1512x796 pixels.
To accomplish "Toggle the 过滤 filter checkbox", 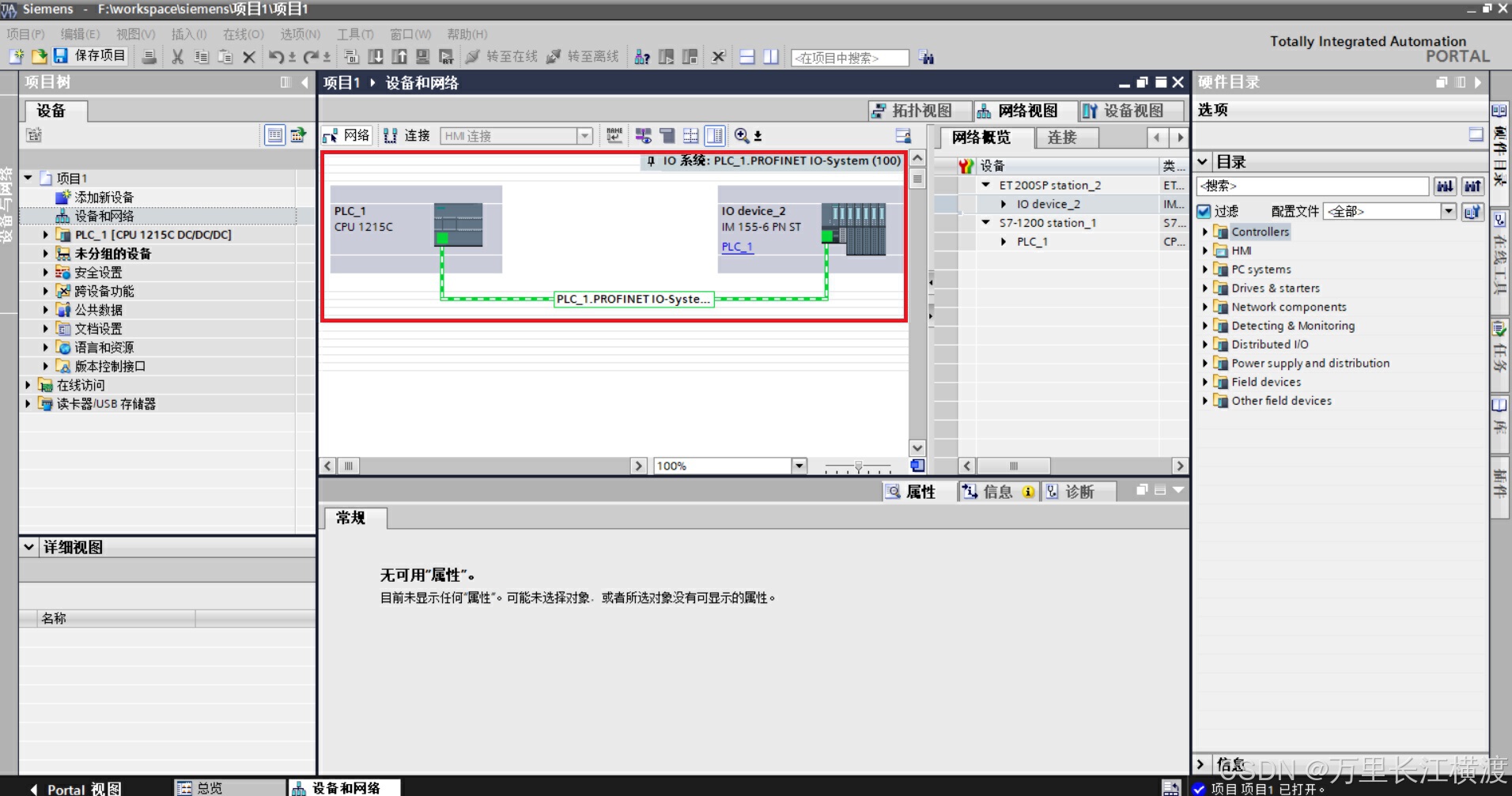I will pyautogui.click(x=1204, y=211).
